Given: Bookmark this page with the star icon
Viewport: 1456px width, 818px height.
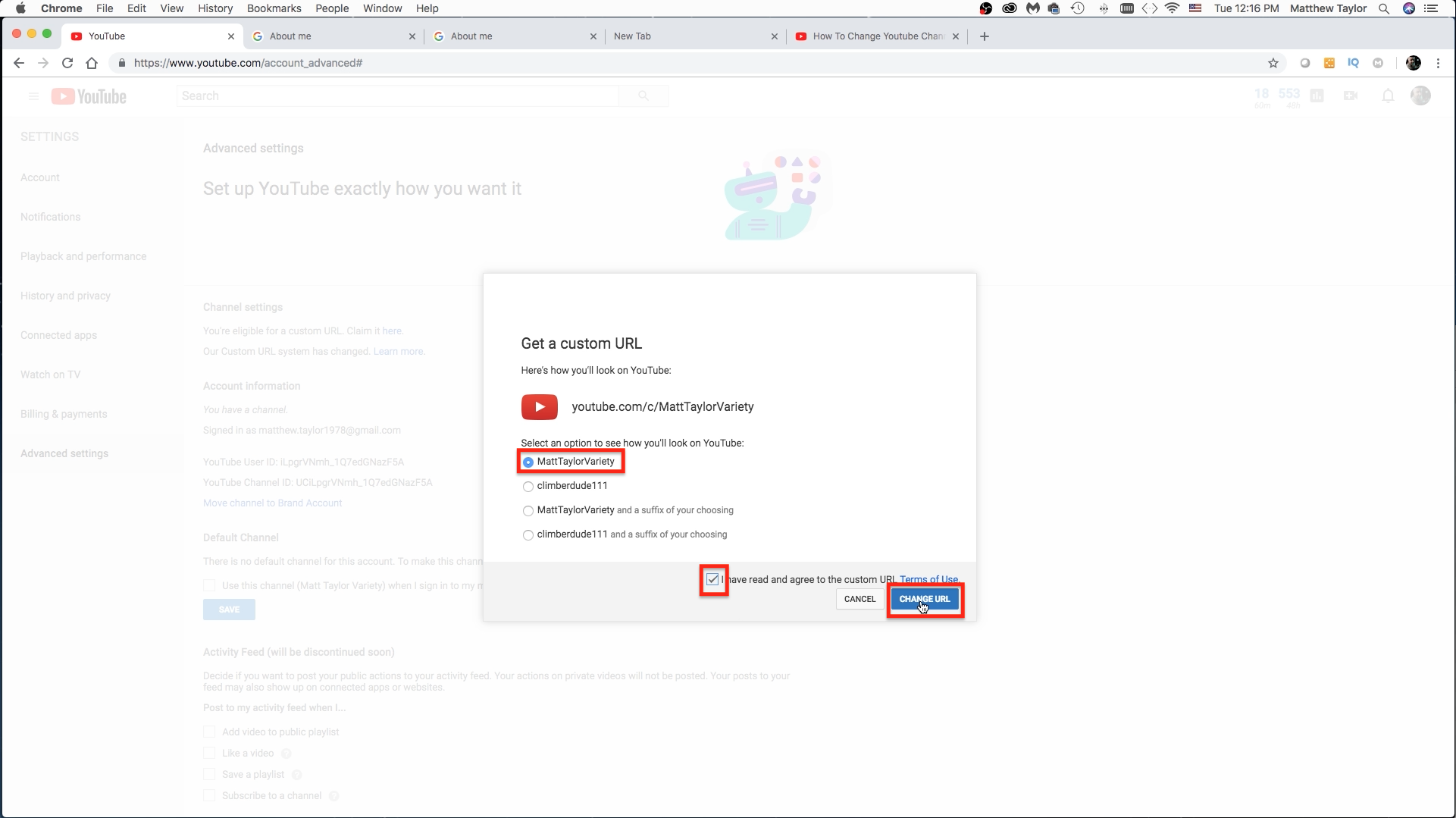Looking at the screenshot, I should (1273, 63).
